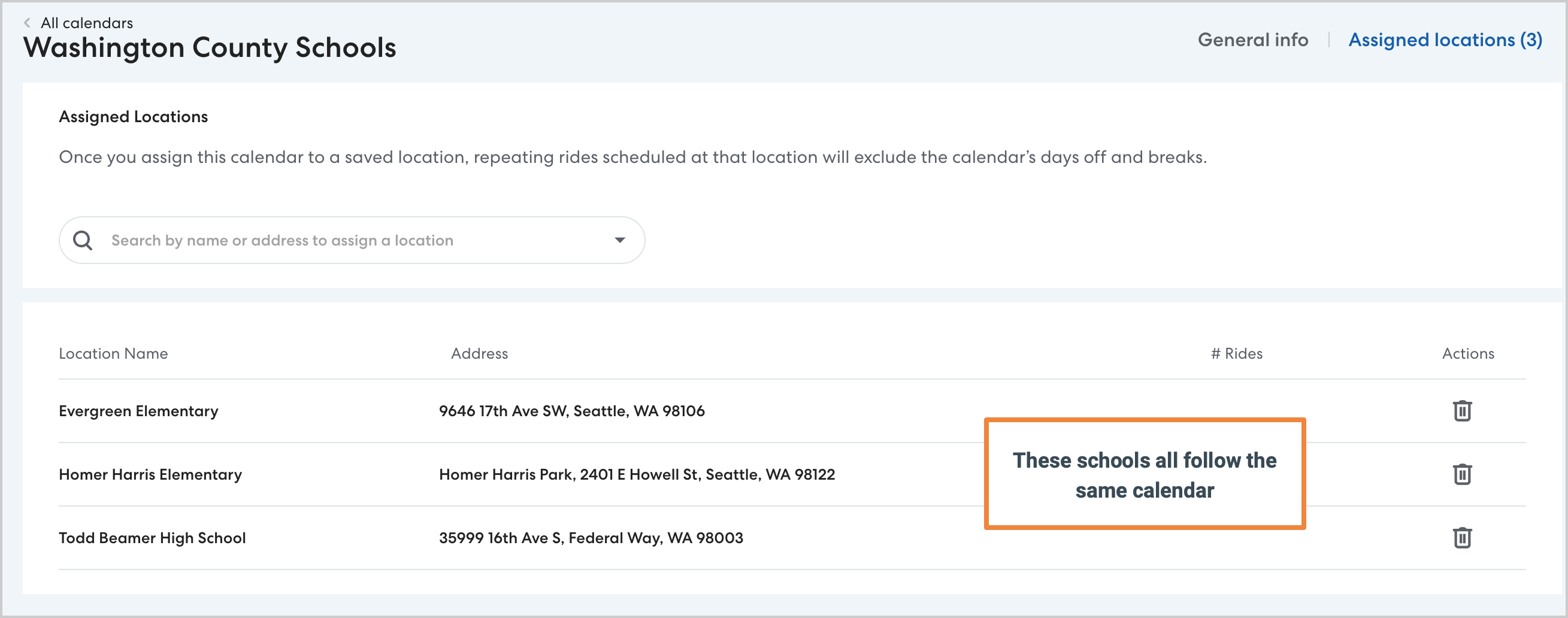Click the 9646 17th Ave SW address
Screen dimensions: 1568x618
(x=571, y=411)
